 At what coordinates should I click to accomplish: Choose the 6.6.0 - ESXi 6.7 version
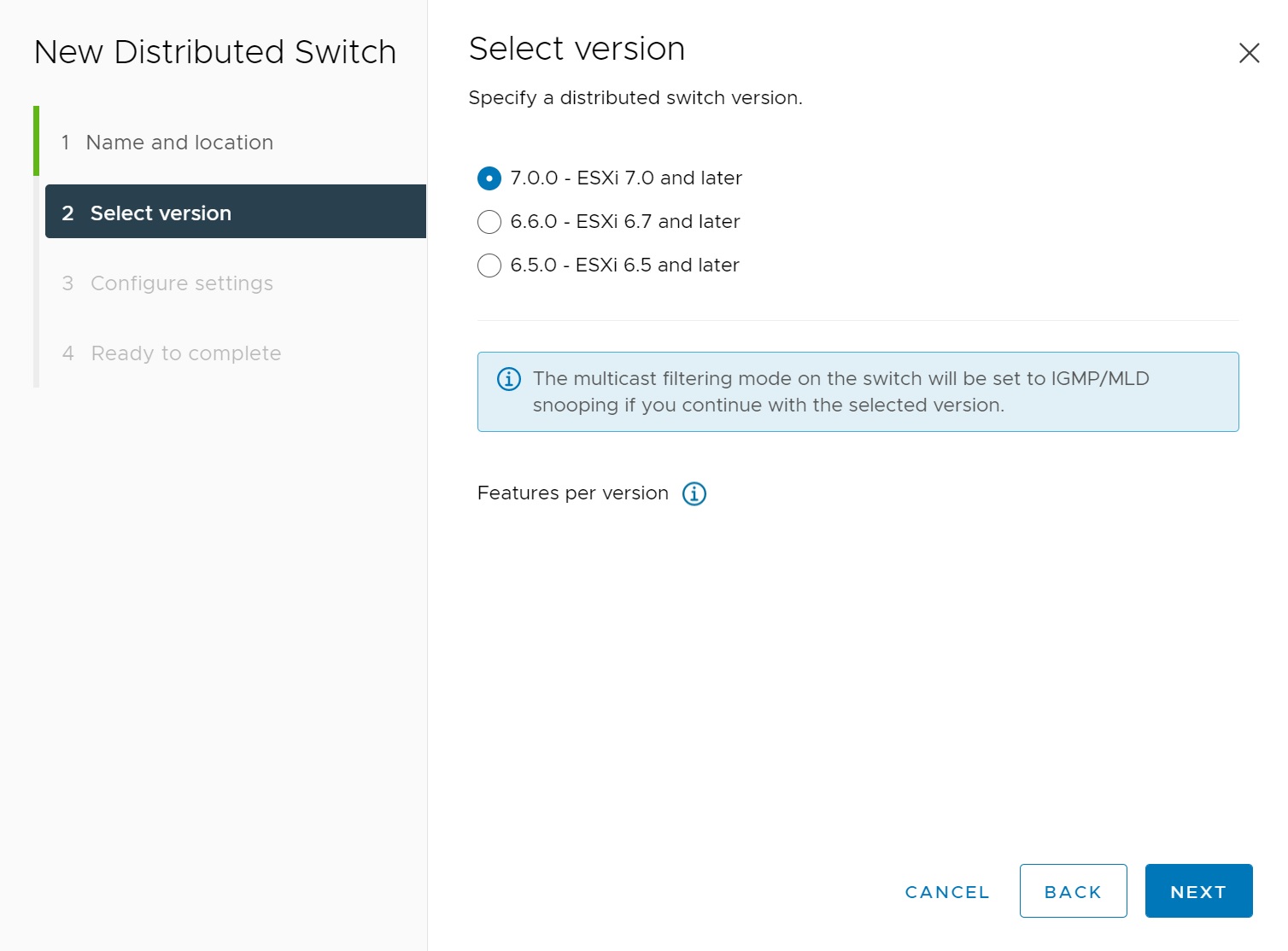[x=489, y=222]
